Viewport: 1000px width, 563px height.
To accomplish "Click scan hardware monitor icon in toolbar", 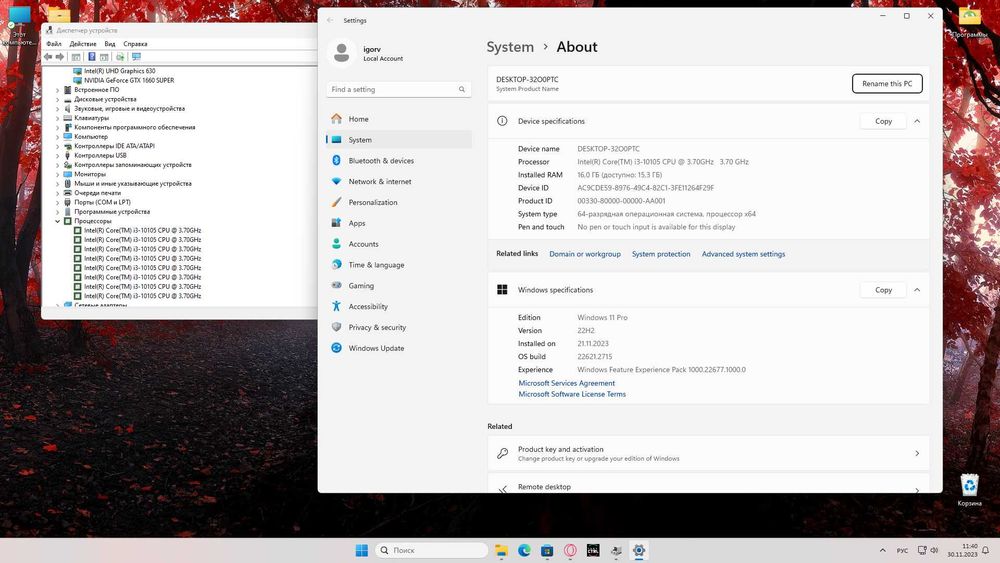I will tap(136, 57).
